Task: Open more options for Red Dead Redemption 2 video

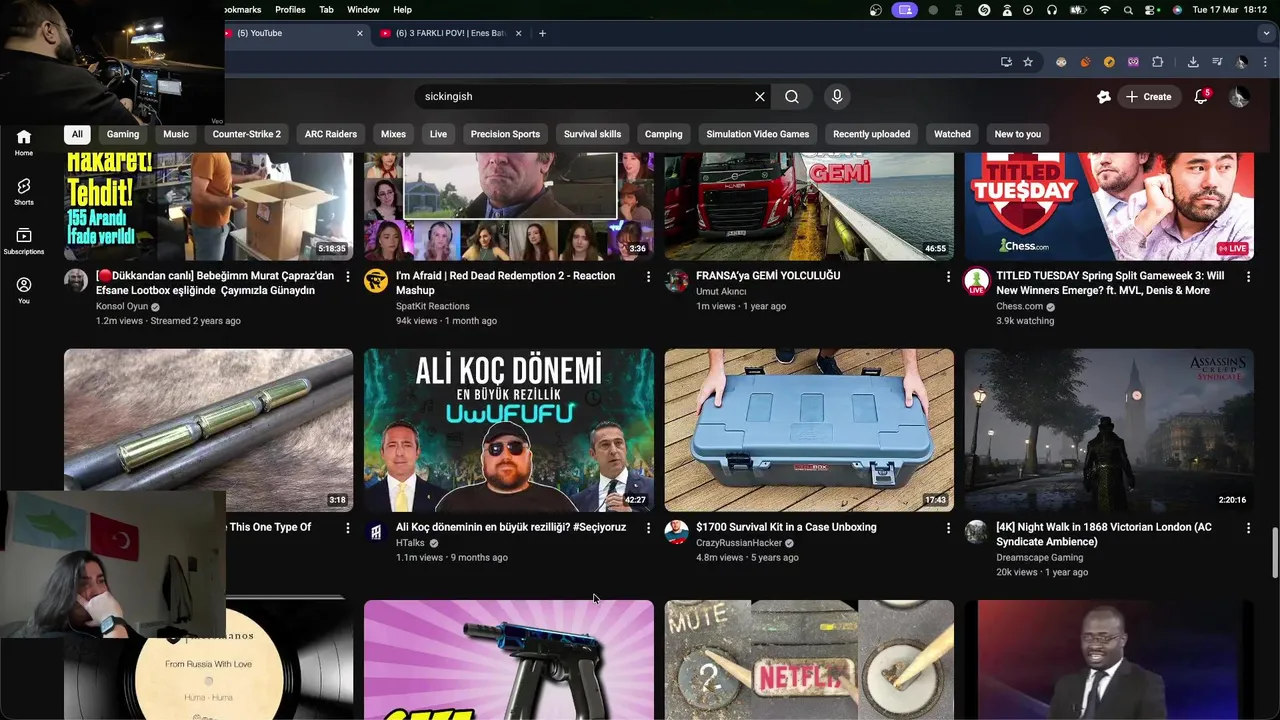Action: click(x=648, y=276)
